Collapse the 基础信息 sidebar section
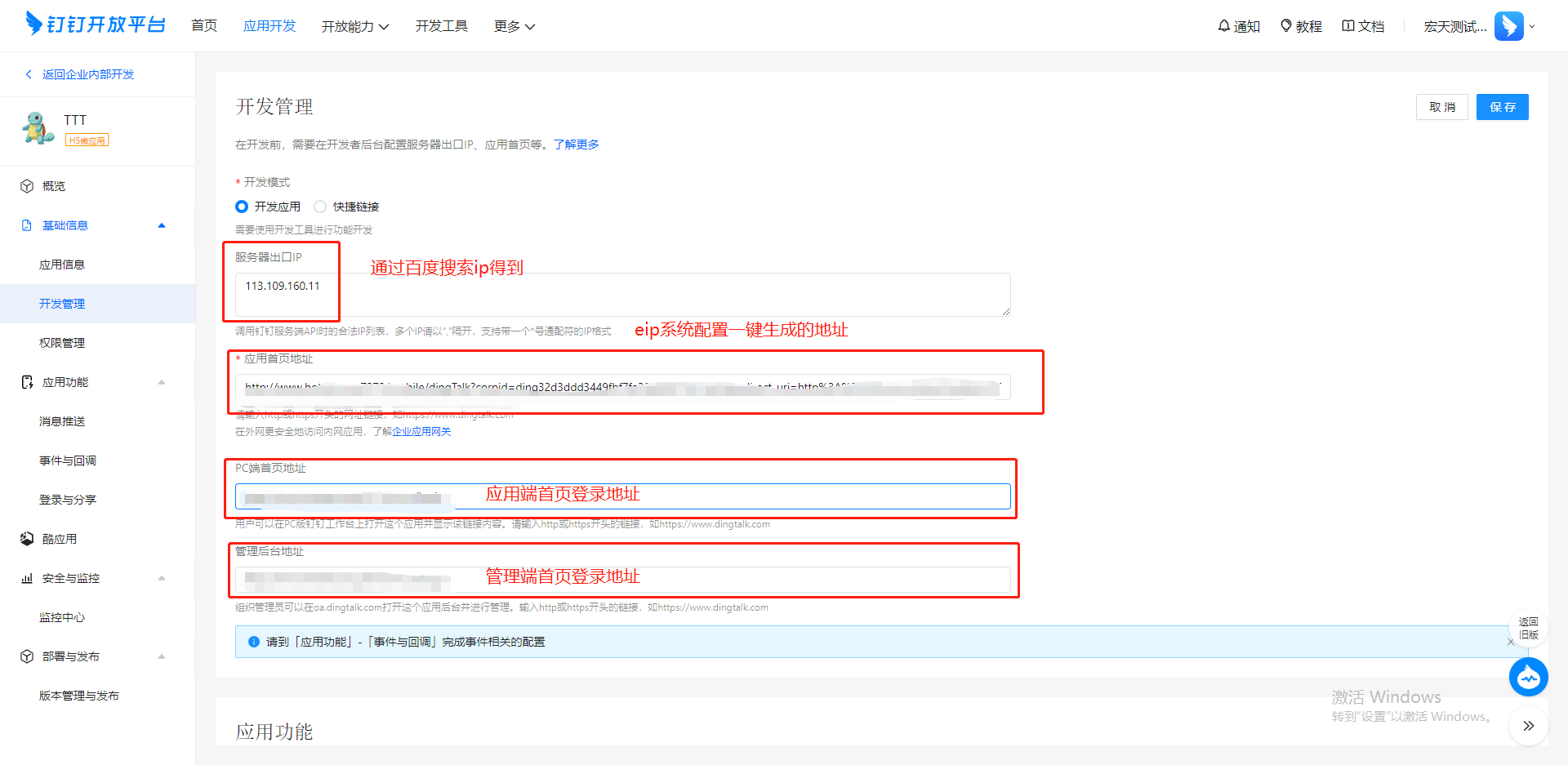The image size is (1568, 765). tap(162, 225)
